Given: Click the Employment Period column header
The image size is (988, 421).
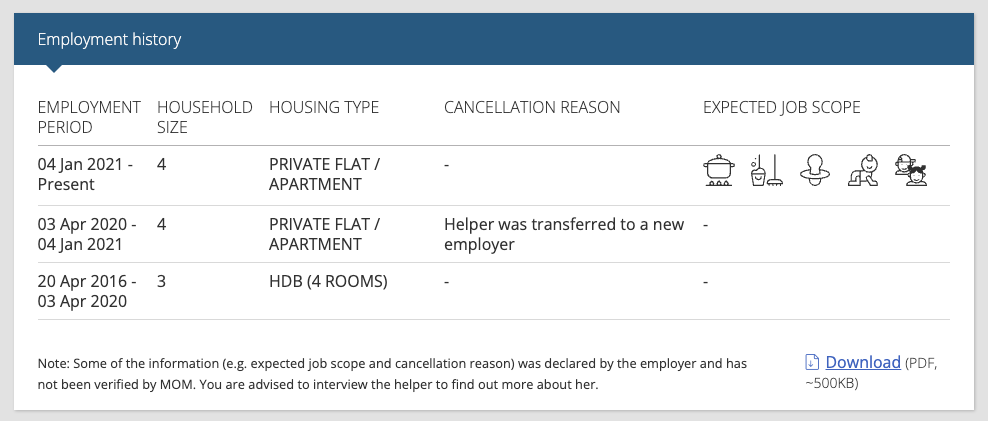Looking at the screenshot, I should (89, 117).
